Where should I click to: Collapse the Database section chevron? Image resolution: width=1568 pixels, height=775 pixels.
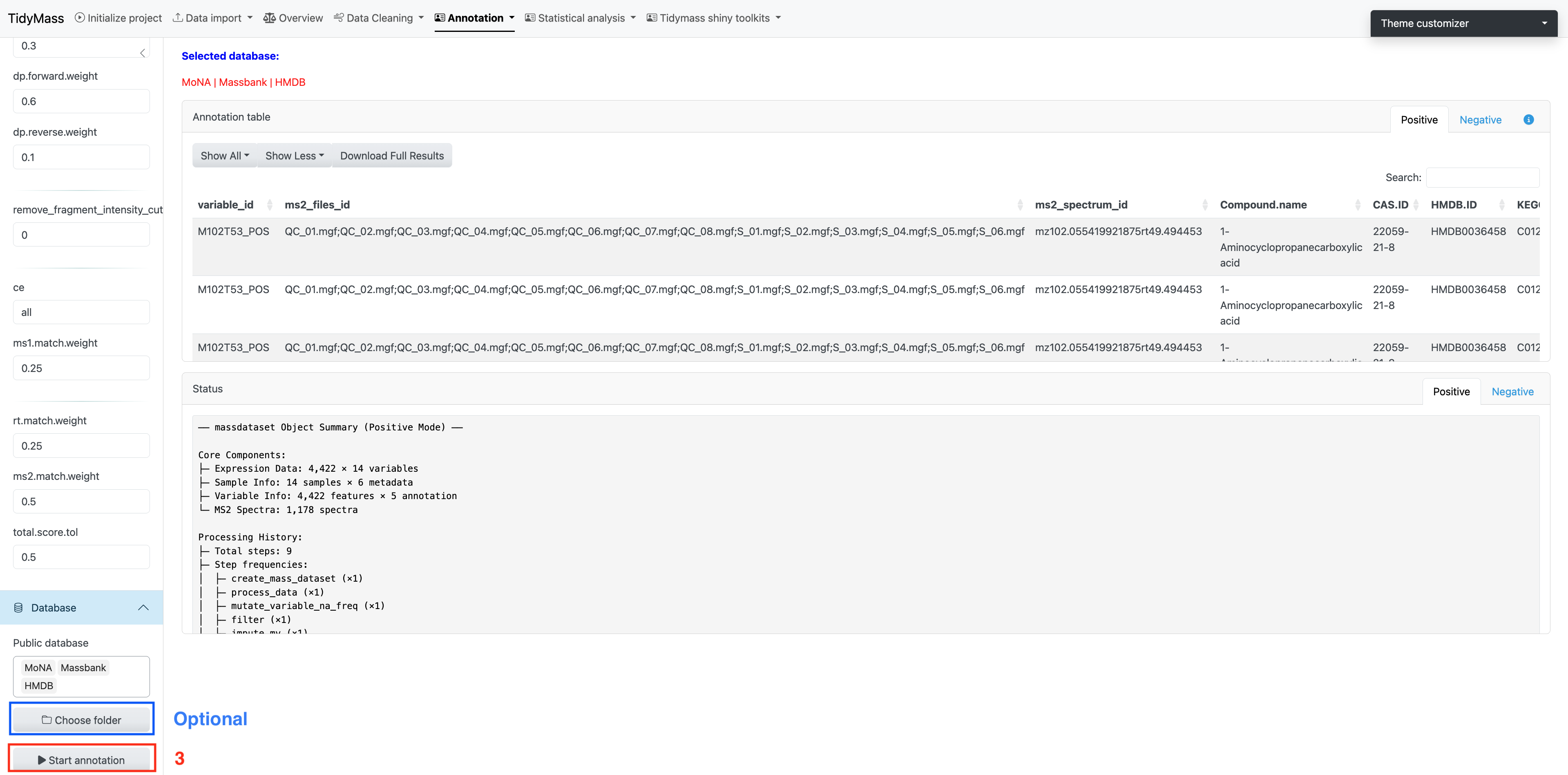(144, 607)
